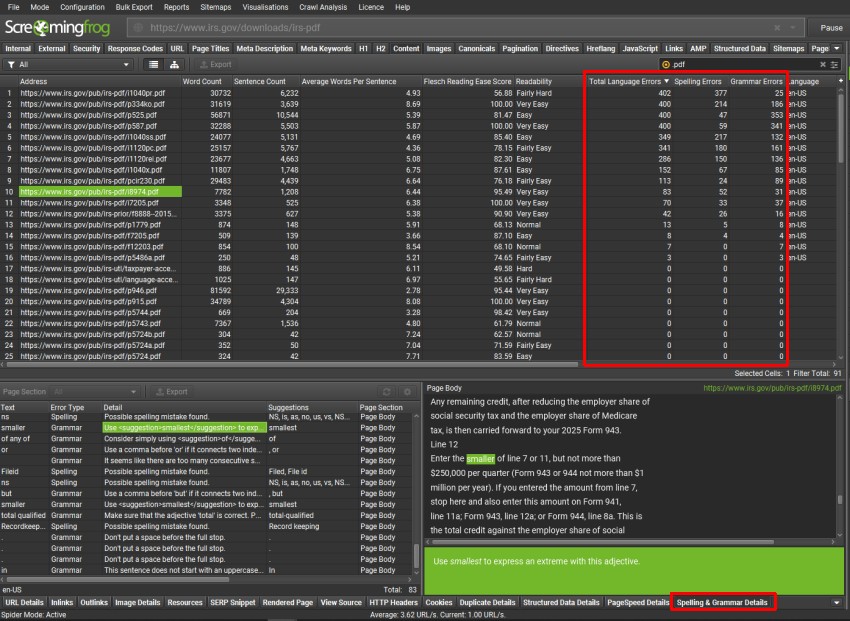Sort by Total Language Errors column
The width and height of the screenshot is (850, 621).
(628, 81)
